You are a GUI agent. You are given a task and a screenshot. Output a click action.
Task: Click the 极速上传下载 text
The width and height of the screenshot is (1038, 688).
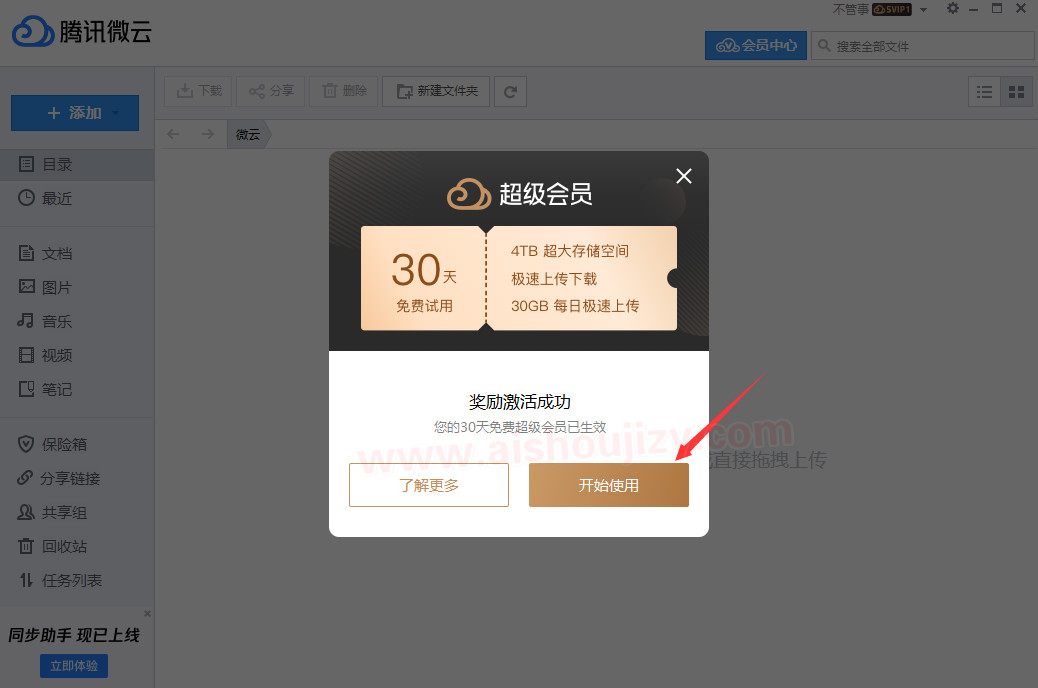click(x=554, y=279)
